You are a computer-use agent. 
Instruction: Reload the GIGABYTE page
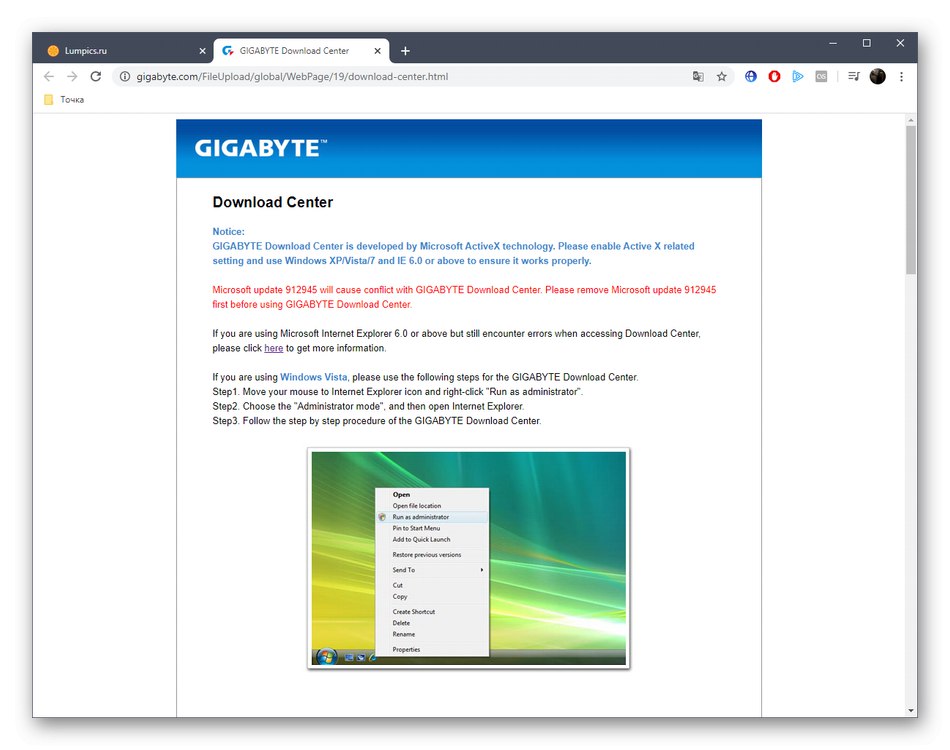[x=96, y=76]
